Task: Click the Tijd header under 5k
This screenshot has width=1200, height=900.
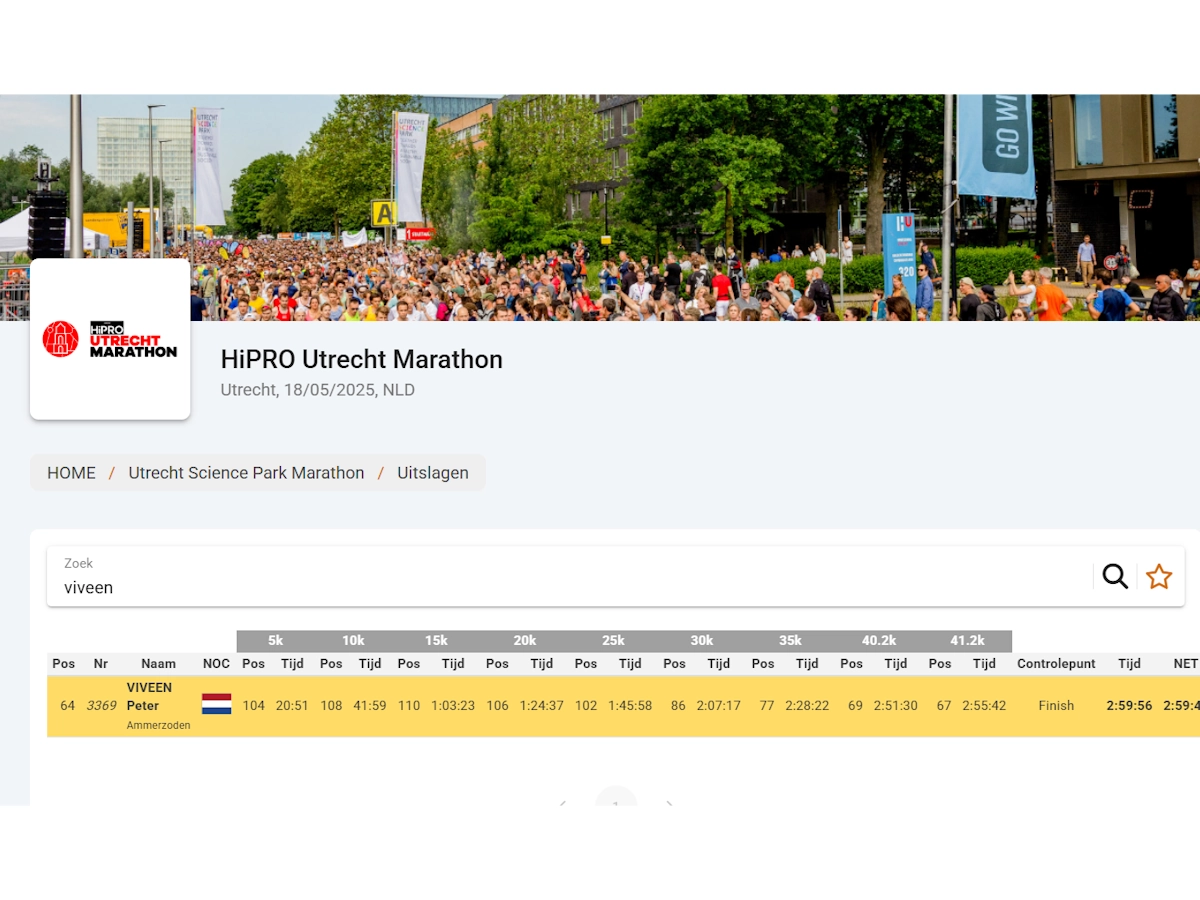Action: [x=292, y=664]
